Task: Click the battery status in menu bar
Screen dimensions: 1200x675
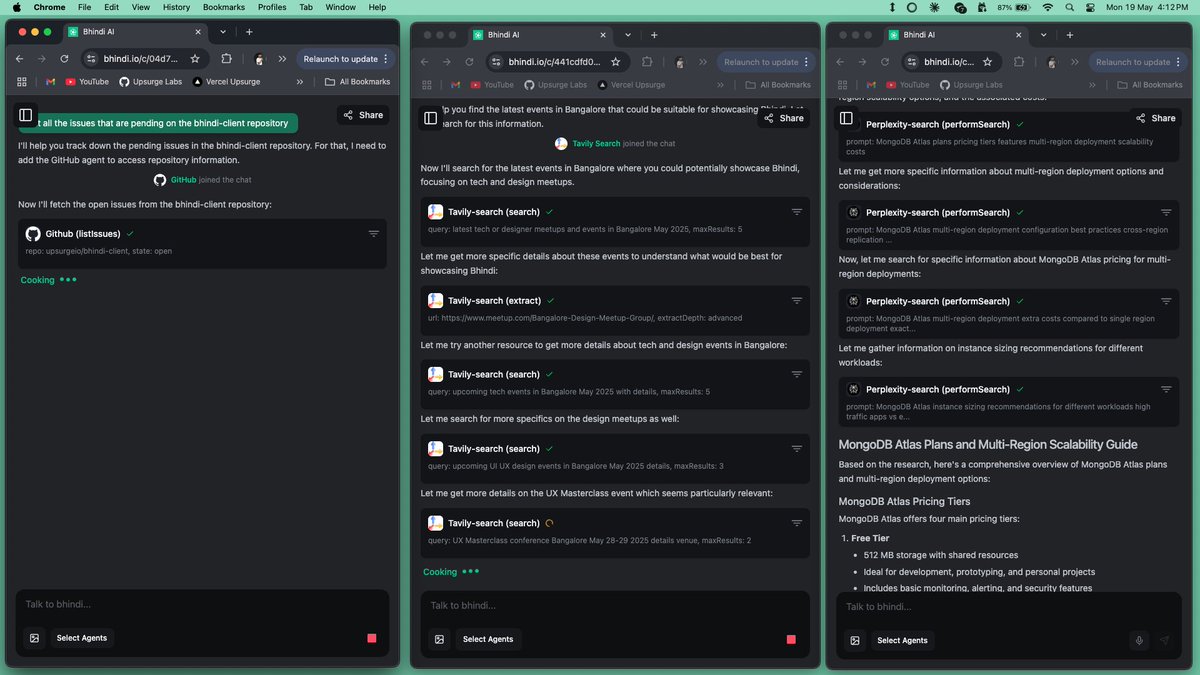Action: click(1012, 7)
